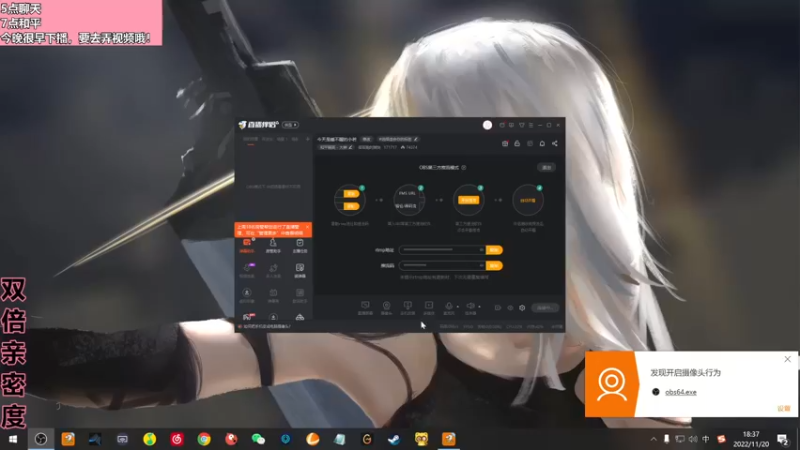Open the circled-avatar tool in the grid's third row
This screenshot has width=800, height=450.
tap(247, 295)
